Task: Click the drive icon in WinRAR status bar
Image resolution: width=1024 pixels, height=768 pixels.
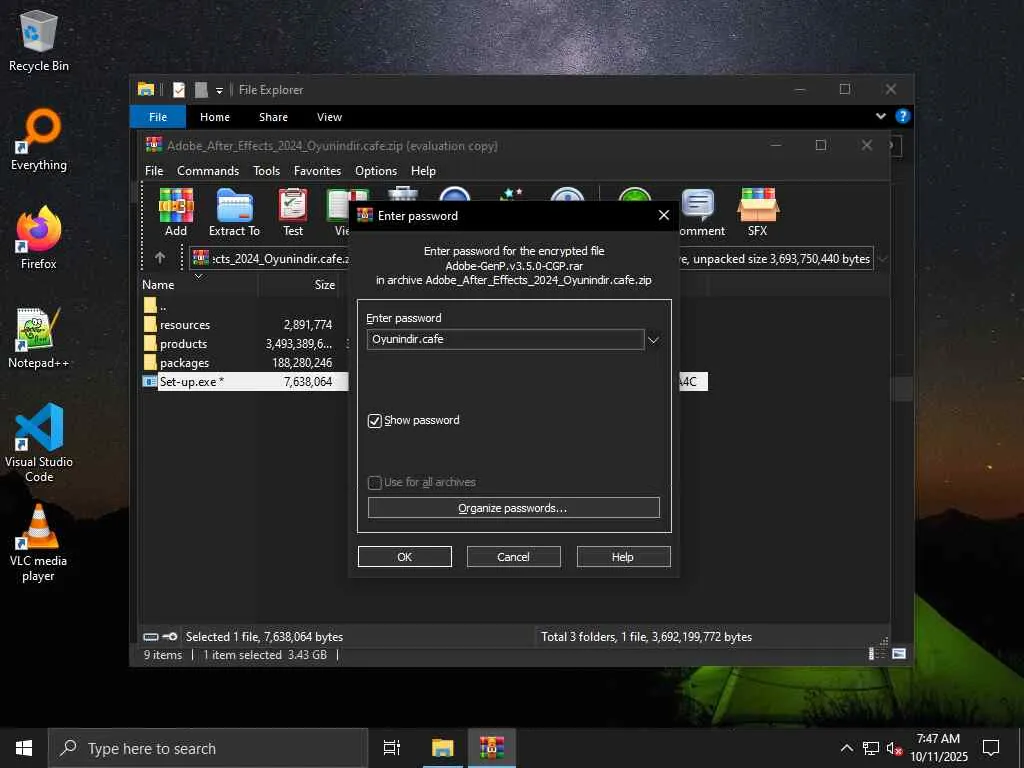Action: click(151, 637)
